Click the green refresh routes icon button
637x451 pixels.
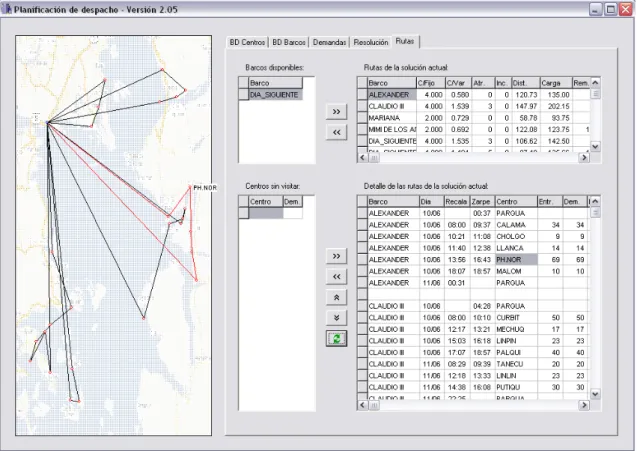click(336, 338)
